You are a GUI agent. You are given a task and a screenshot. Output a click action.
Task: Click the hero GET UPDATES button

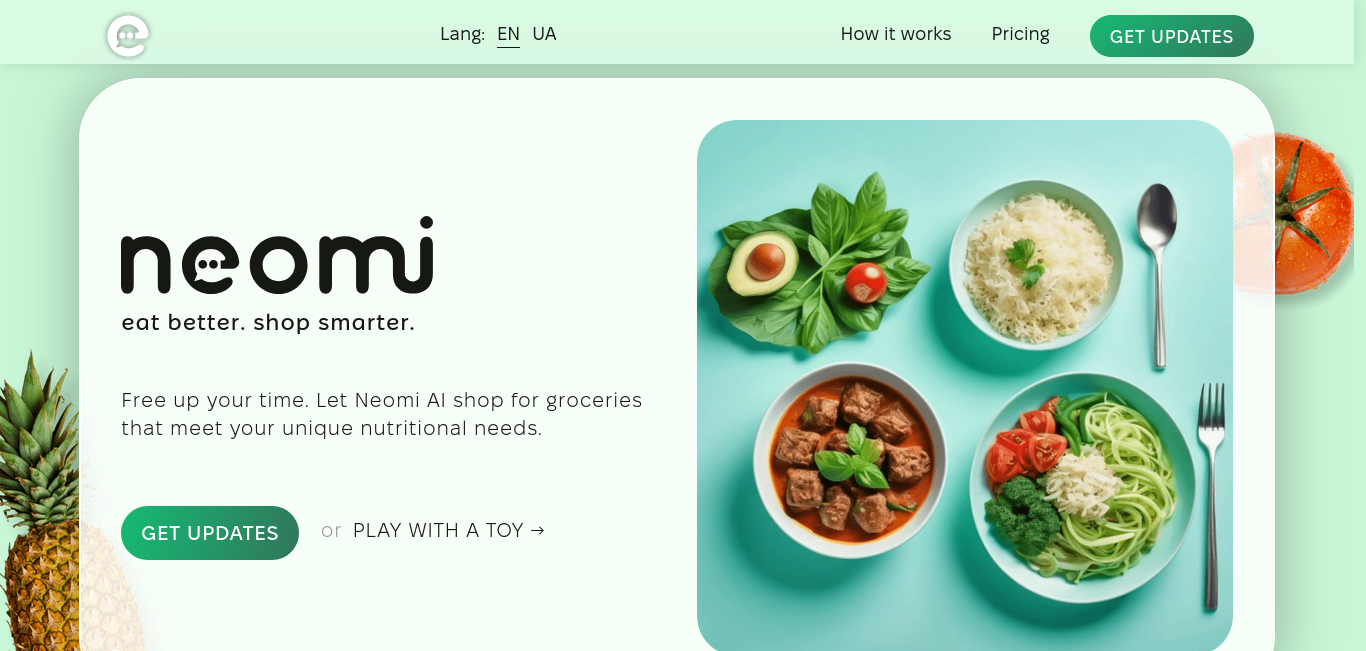pyautogui.click(x=210, y=533)
